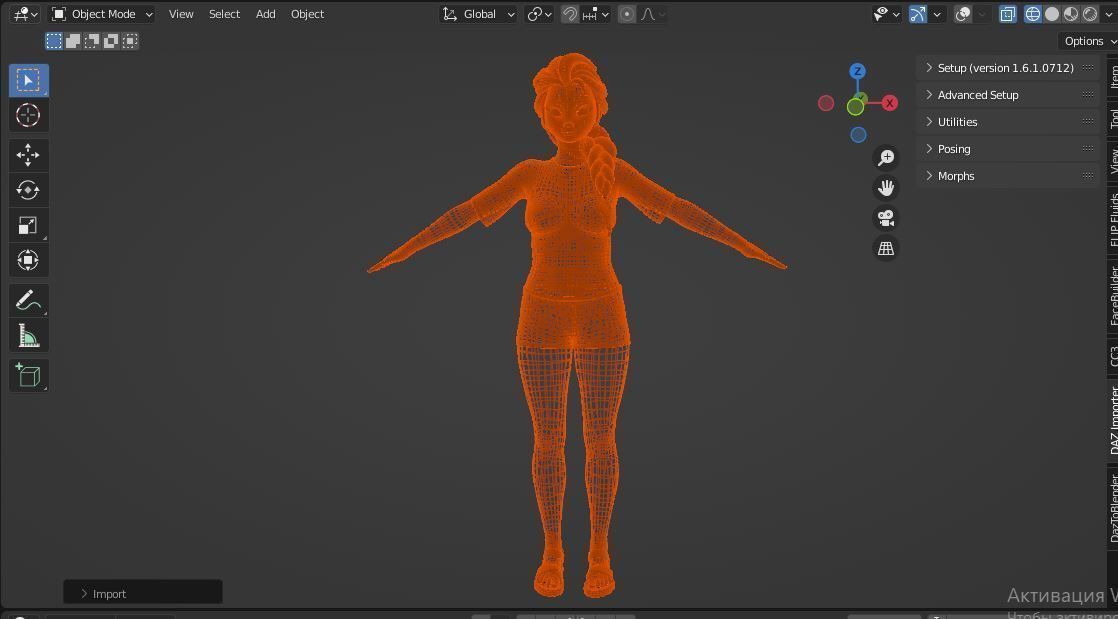Set selection mode to Set (new selection)
The image size is (1118, 619).
(54, 41)
